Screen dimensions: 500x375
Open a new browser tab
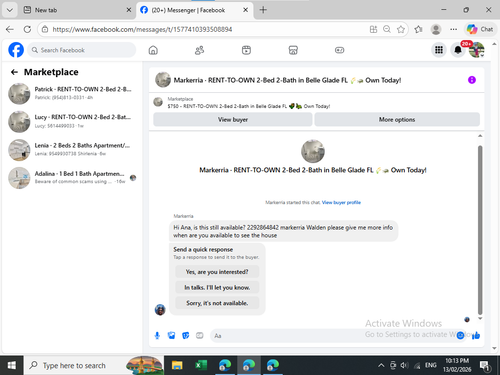pyautogui.click(x=263, y=10)
